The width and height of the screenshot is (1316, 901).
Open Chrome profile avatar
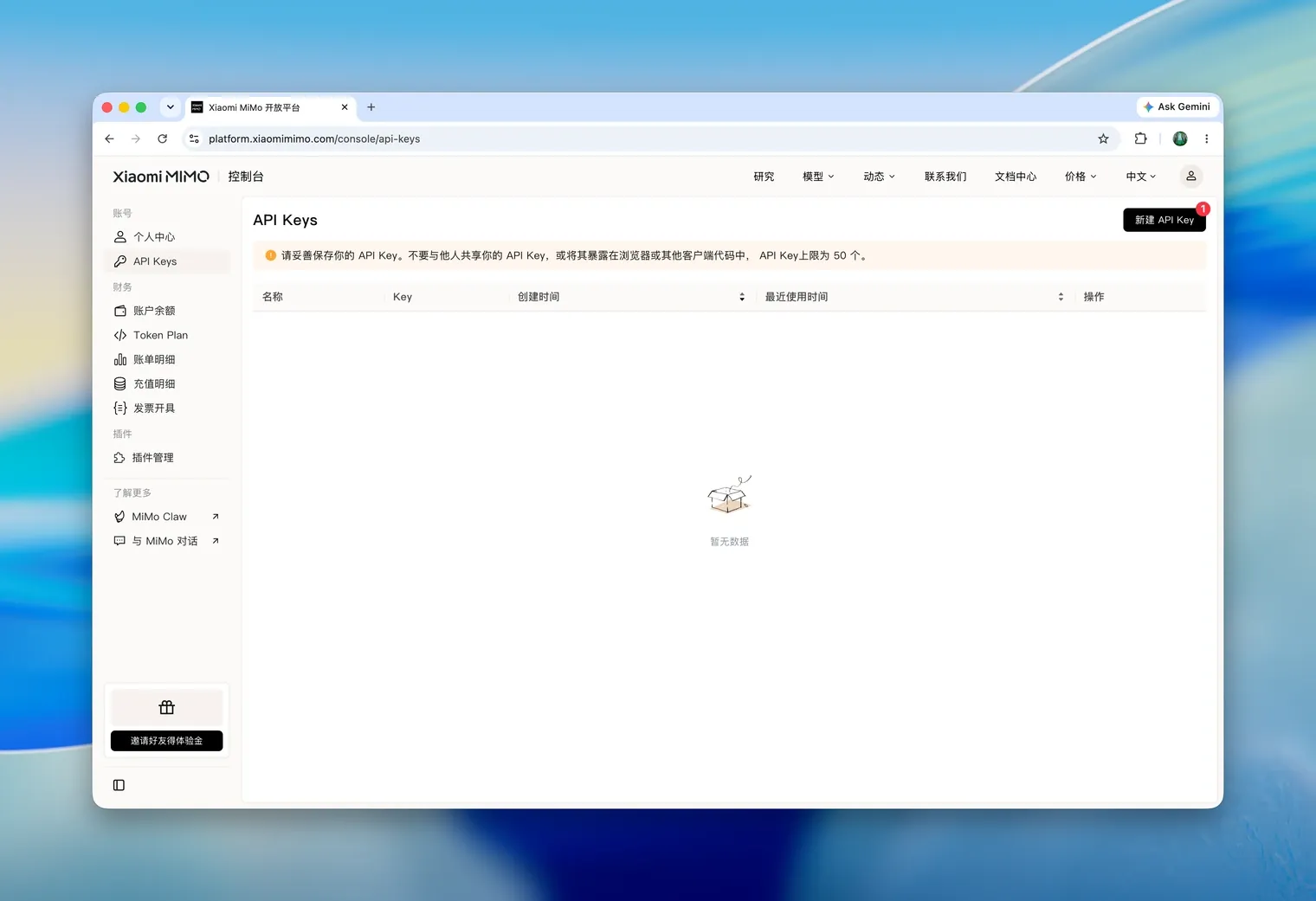click(1180, 138)
